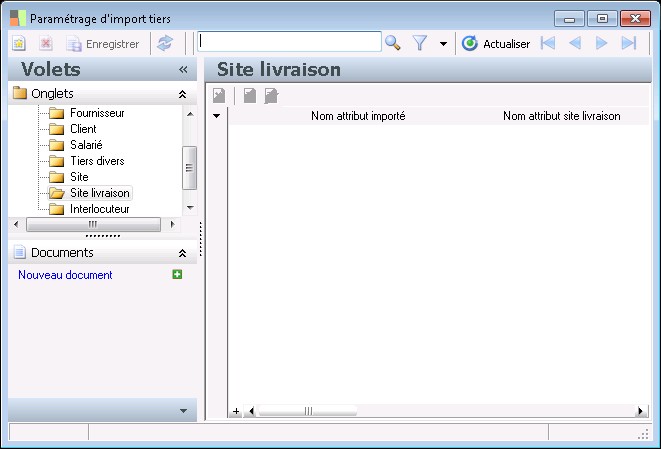Click the new record toolbar icon

pyautogui.click(x=19, y=43)
